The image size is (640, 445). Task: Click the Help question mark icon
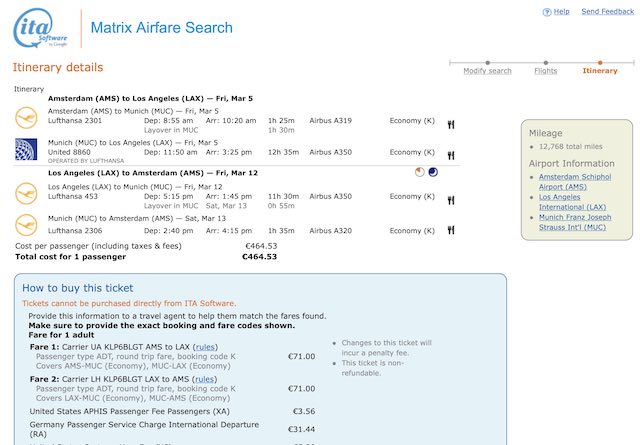547,12
